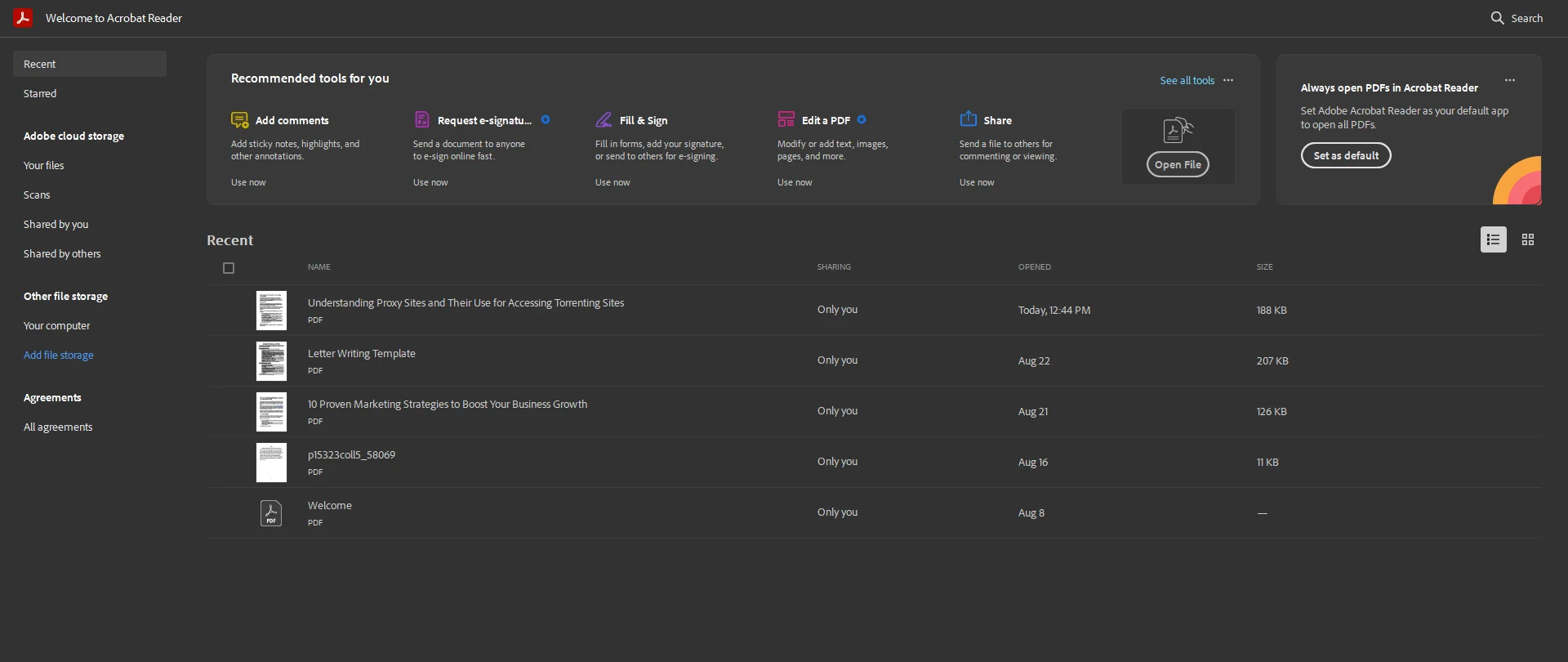The height and width of the screenshot is (662, 1568).
Task: Click the Request e-signature tool icon
Action: 421,120
